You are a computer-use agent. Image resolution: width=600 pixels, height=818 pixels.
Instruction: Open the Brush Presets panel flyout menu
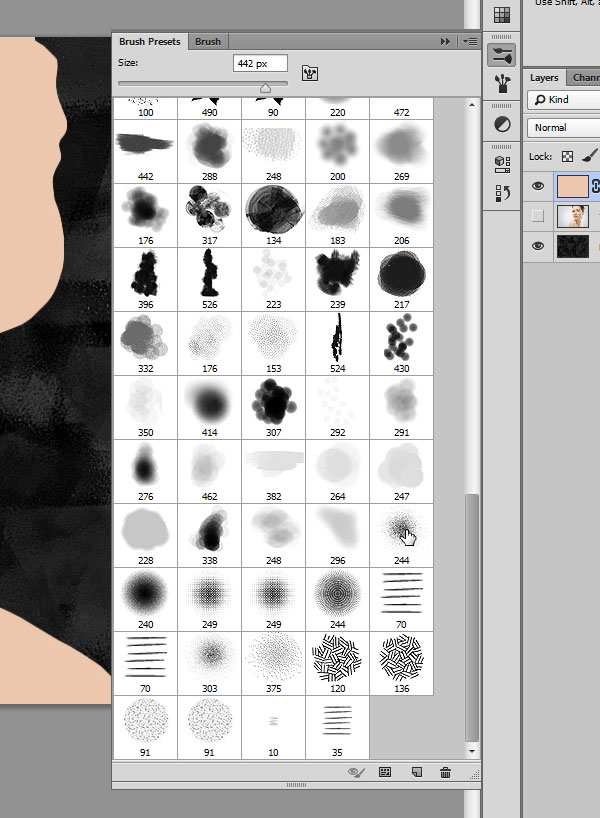(469, 41)
